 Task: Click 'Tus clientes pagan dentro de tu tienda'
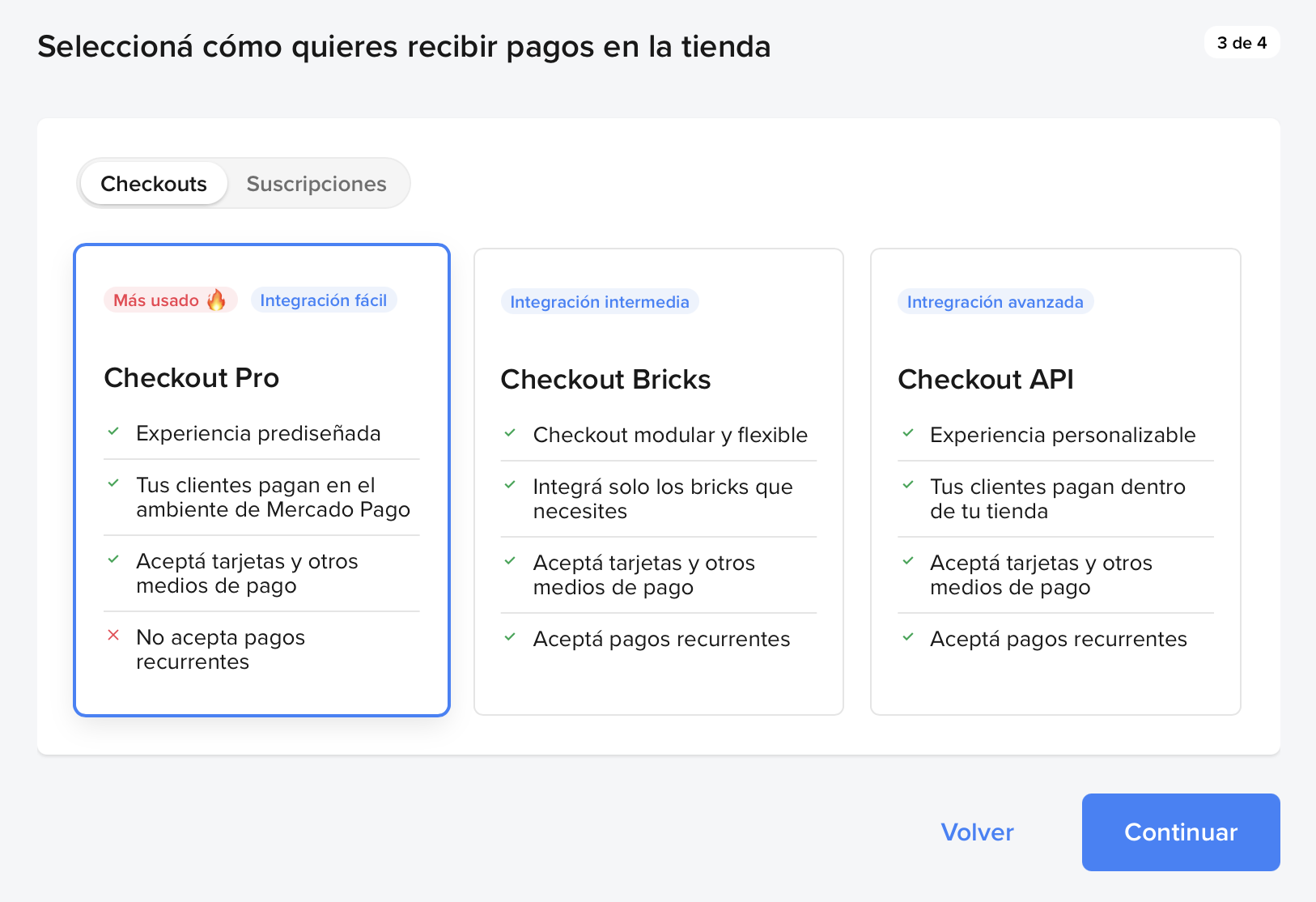point(1058,499)
